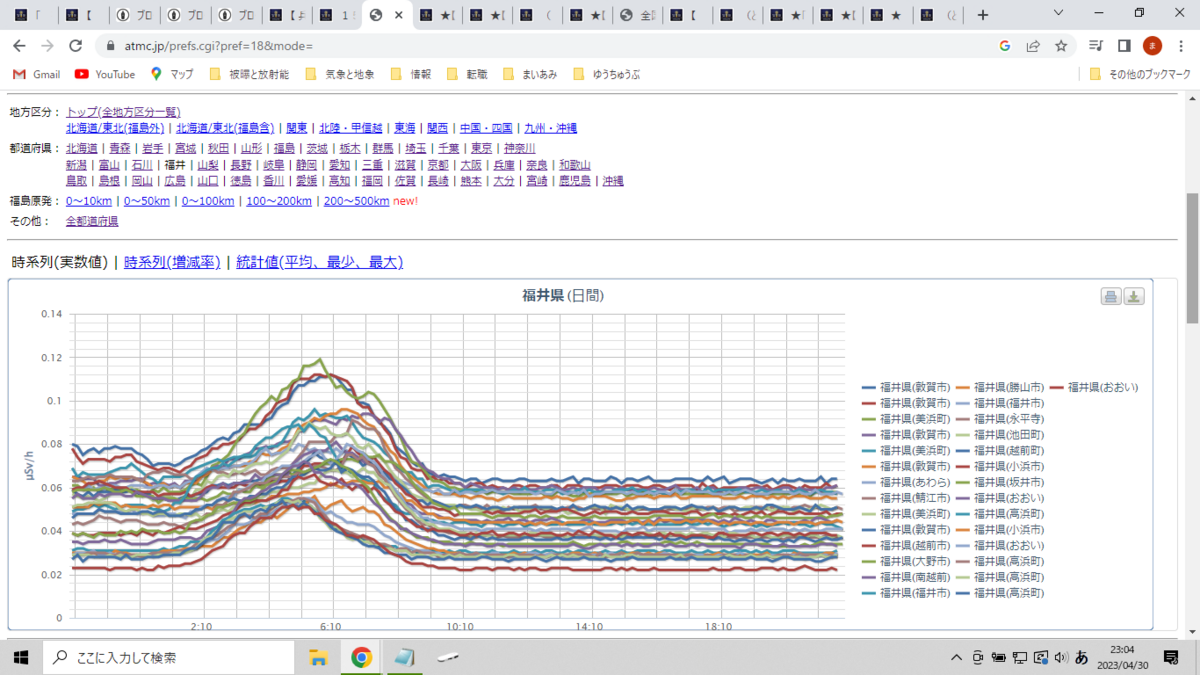Click the chart print icon
Screen dimensions: 1200x675
pos(1111,296)
